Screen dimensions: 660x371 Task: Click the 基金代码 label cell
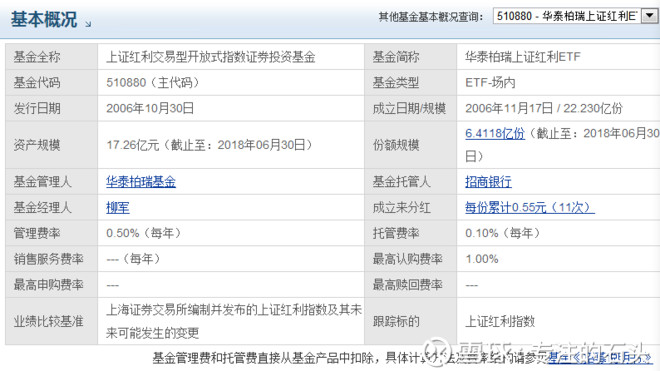tap(51, 83)
